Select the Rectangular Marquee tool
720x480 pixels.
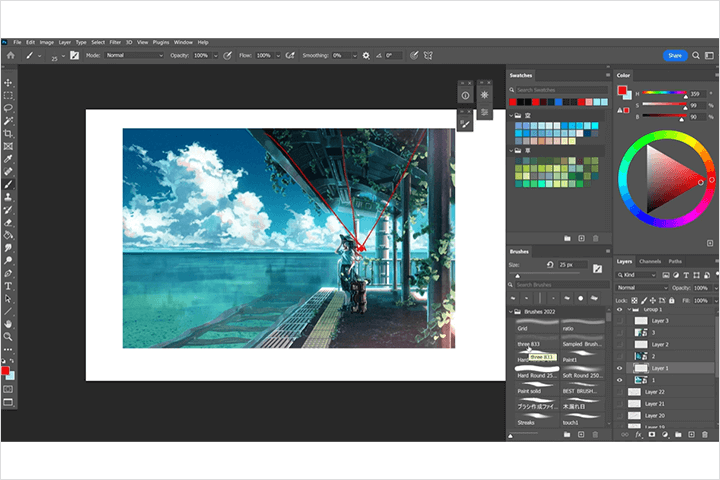coord(8,96)
